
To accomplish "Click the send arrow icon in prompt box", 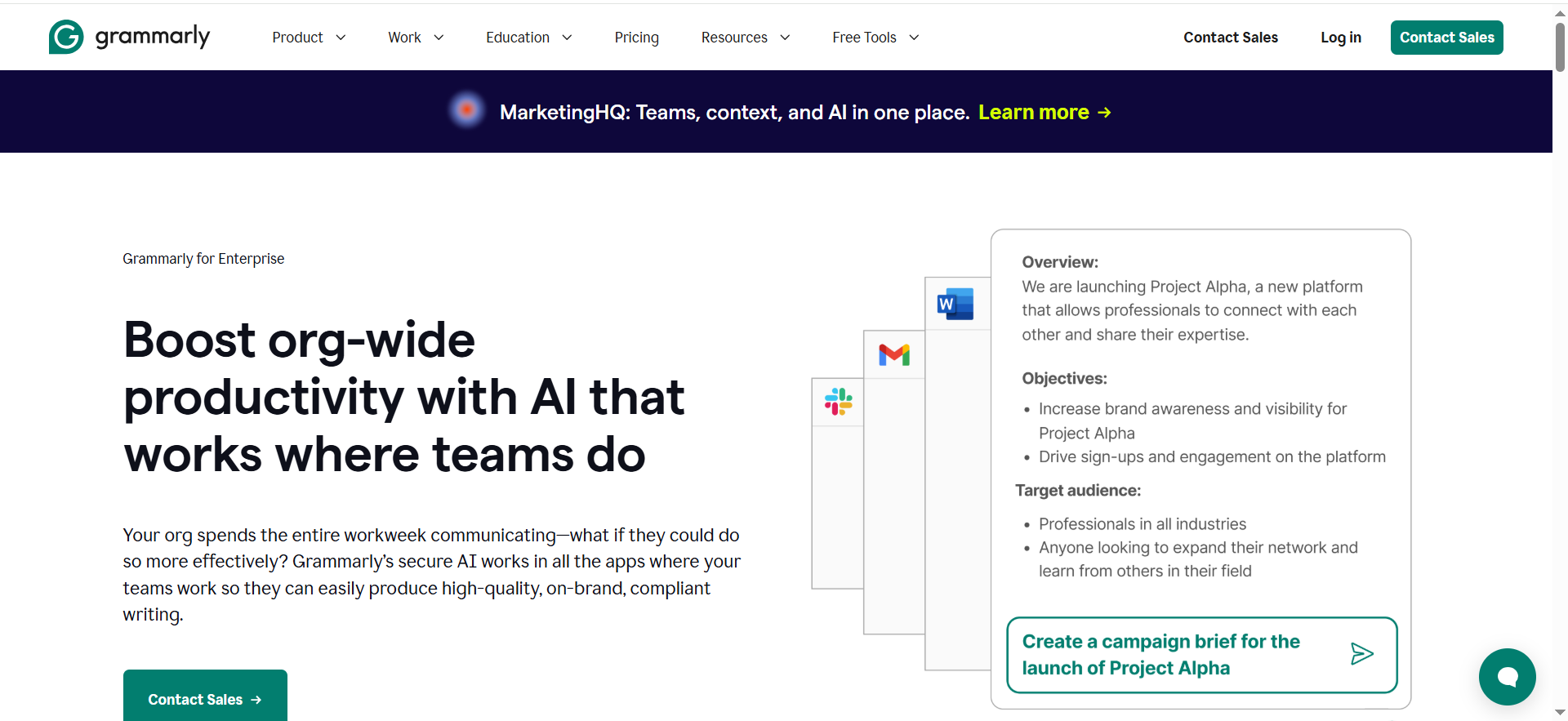I will (x=1361, y=654).
